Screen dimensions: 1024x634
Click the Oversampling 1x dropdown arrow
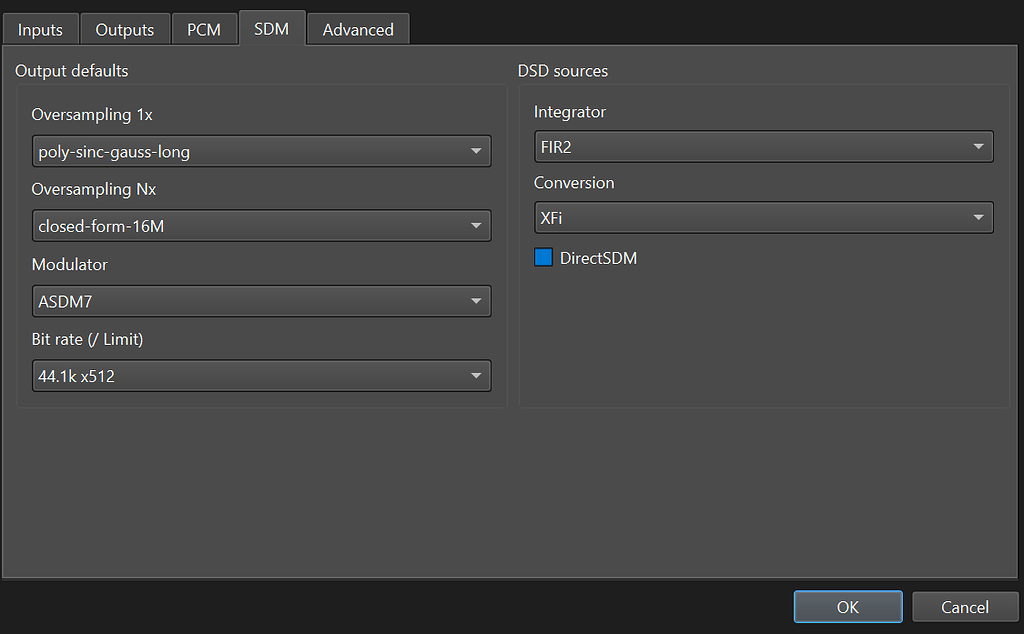478,151
